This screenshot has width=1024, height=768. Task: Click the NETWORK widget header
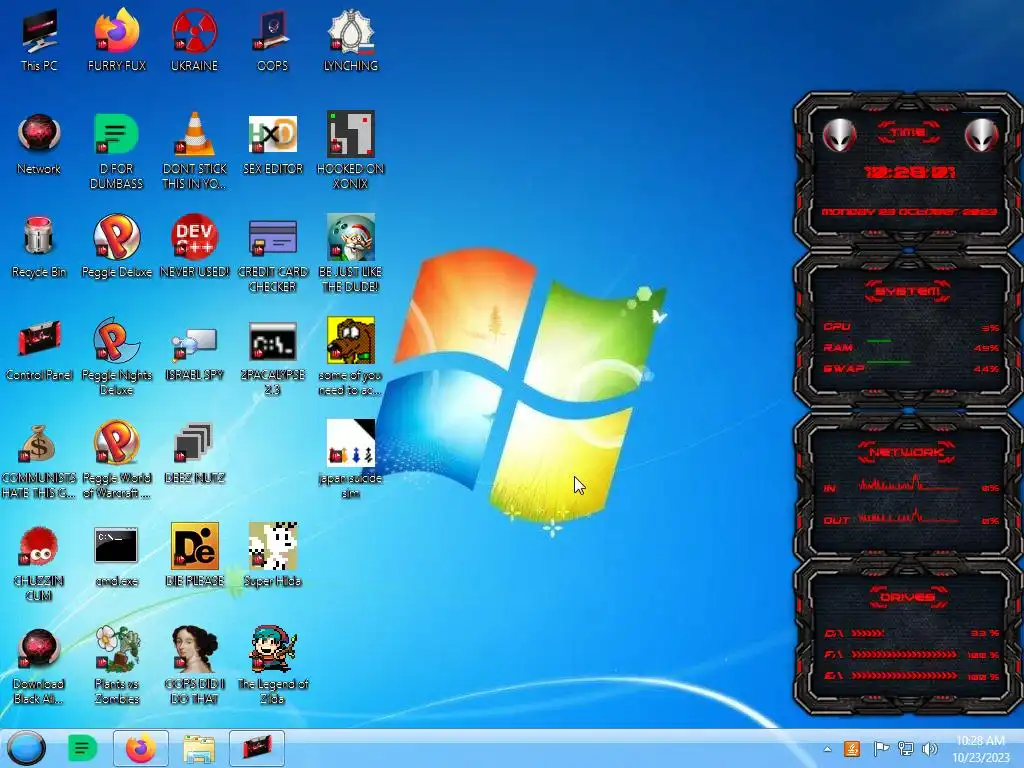tap(907, 451)
